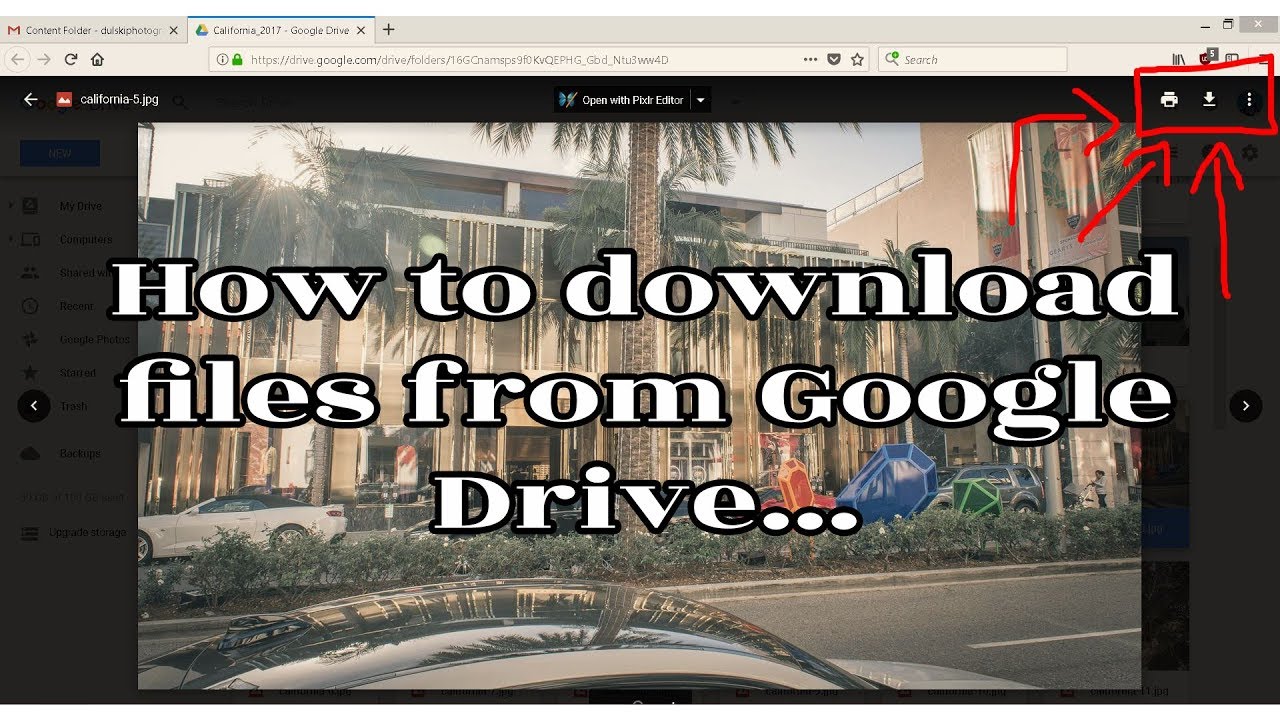Open Google Photos in Drive sidebar

pyautogui.click(x=94, y=339)
